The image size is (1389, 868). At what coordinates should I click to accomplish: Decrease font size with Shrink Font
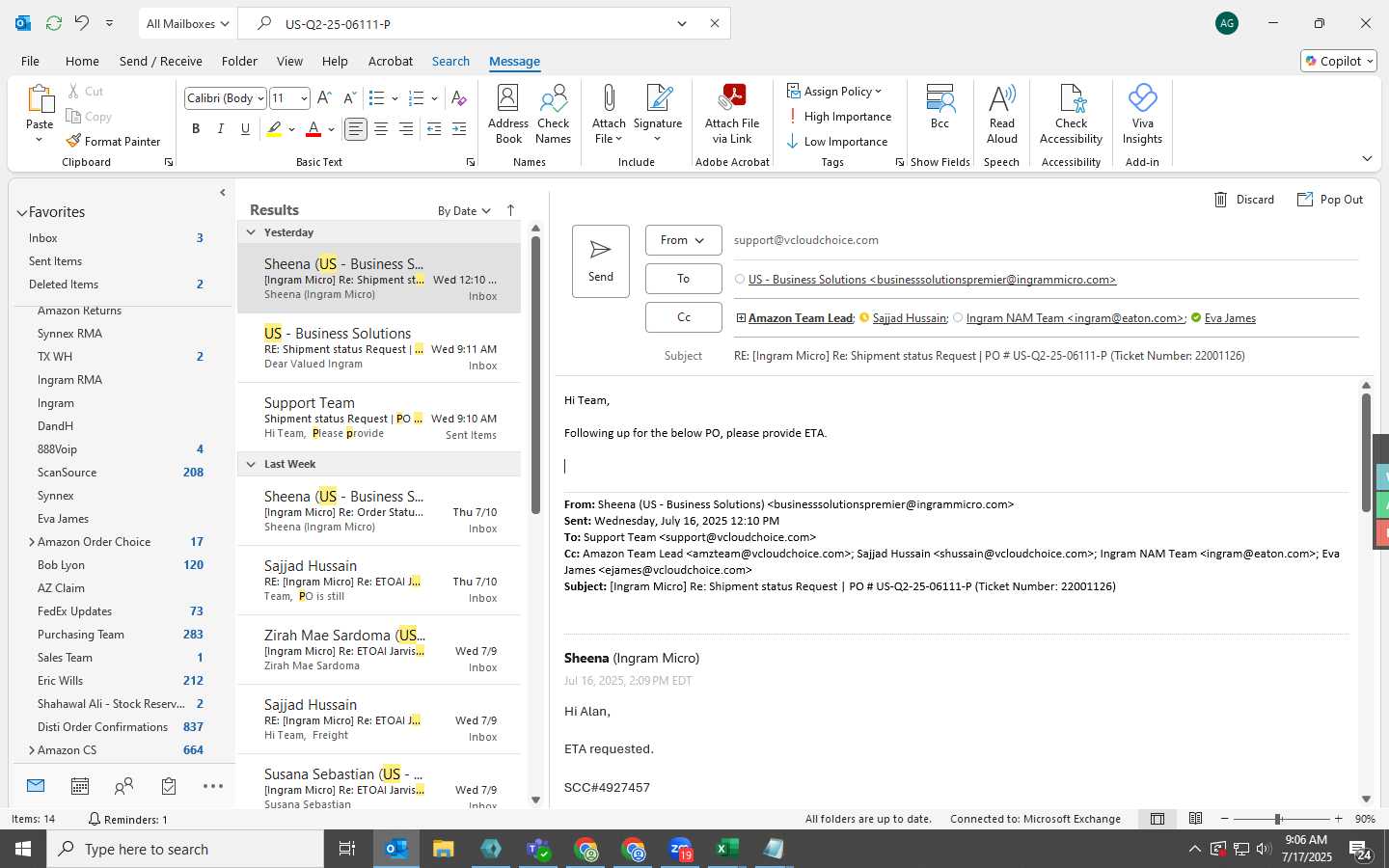[349, 97]
